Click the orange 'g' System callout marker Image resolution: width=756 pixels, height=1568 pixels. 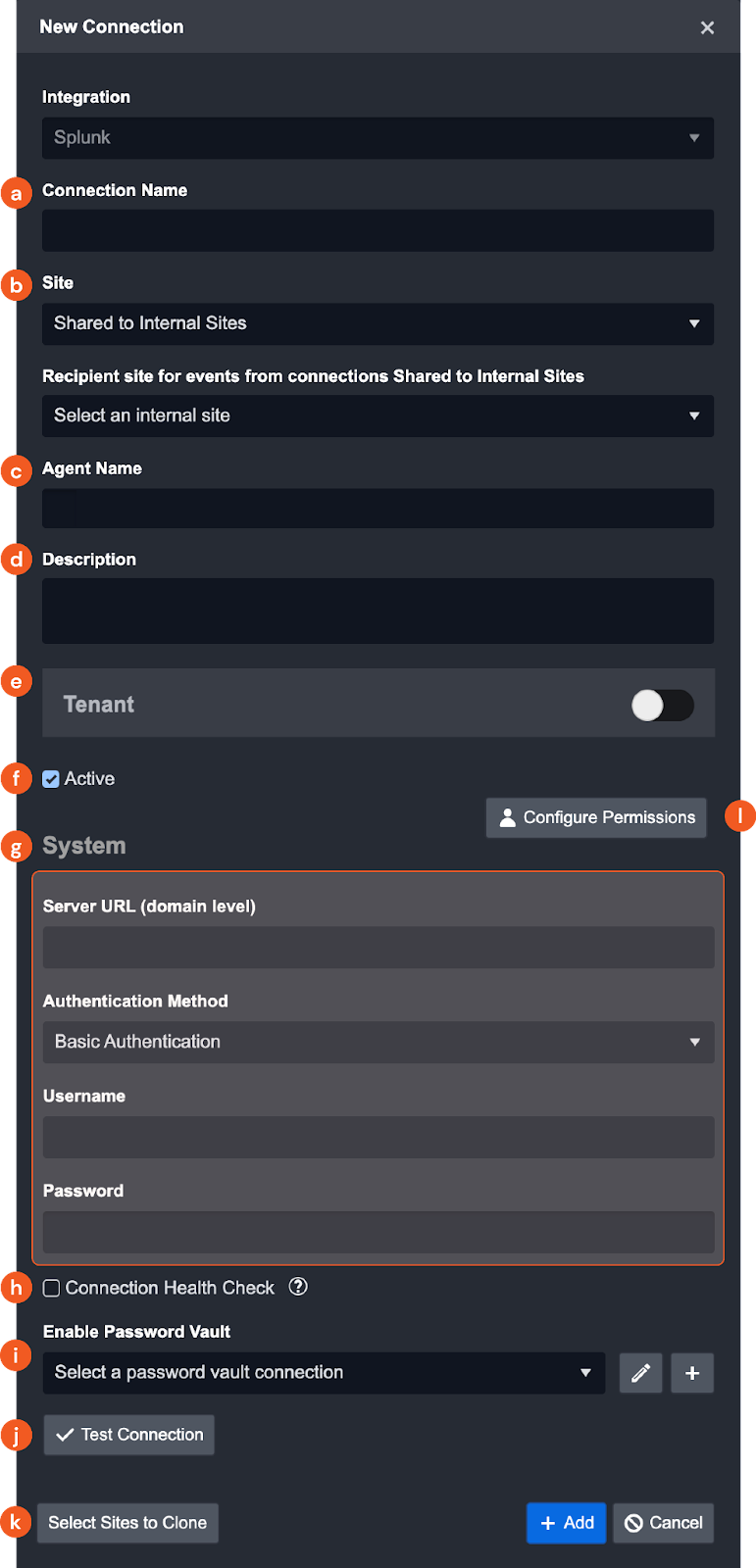tap(16, 847)
